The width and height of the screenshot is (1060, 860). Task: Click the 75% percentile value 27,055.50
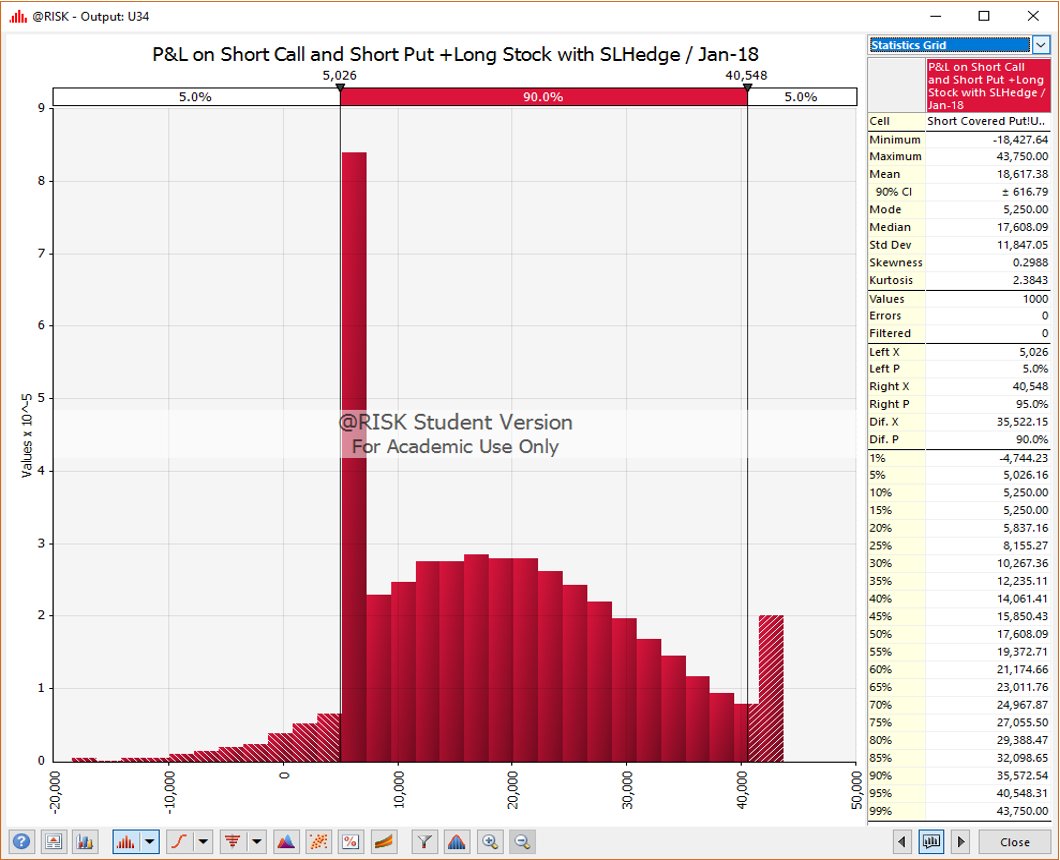coord(1022,723)
